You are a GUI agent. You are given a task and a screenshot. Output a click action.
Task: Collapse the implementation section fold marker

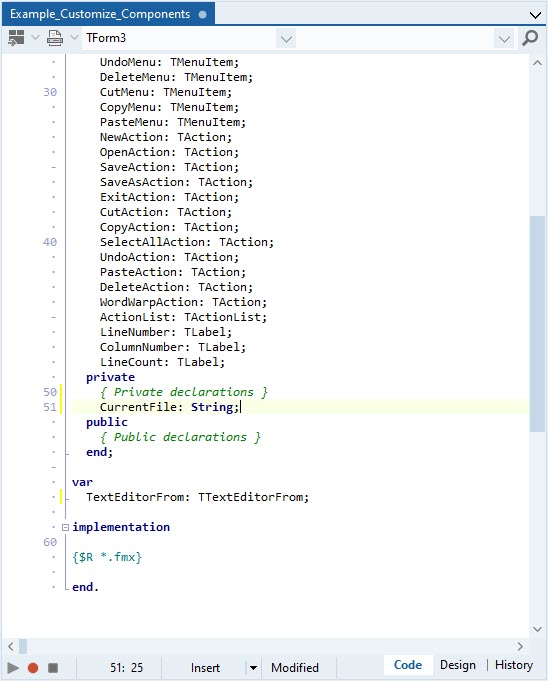(66, 527)
